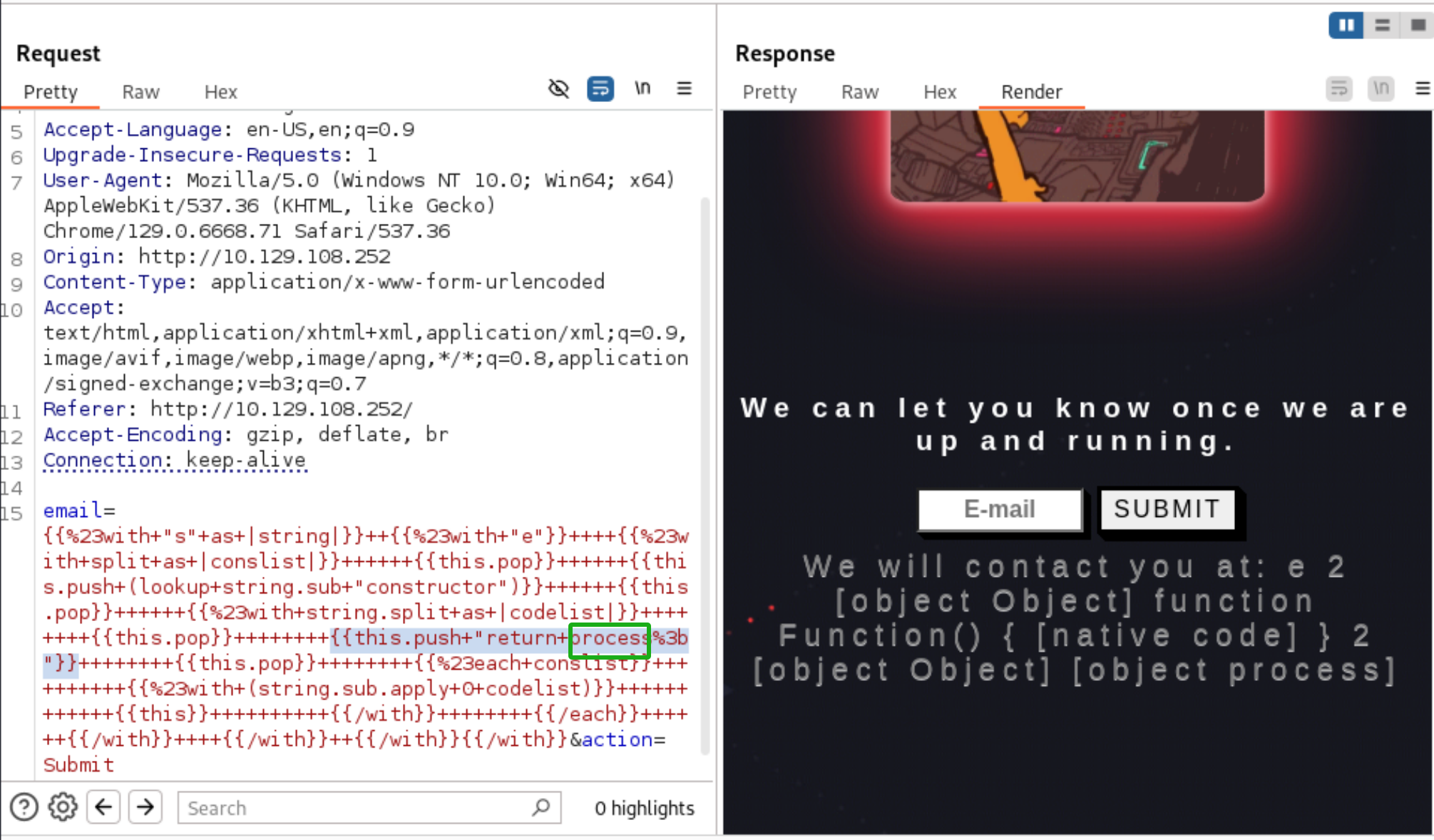Toggle word wrap icon in Request panel
Image resolution: width=1434 pixels, height=840 pixels.
coord(600,88)
